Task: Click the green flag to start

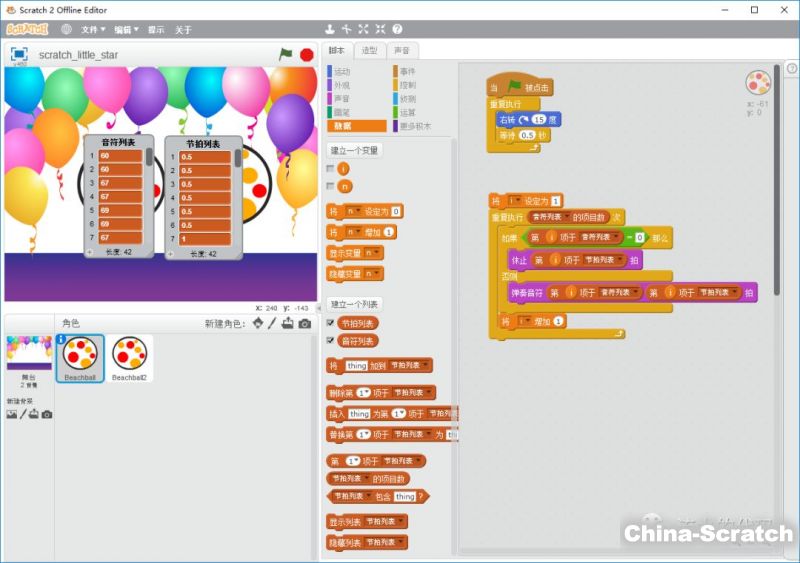Action: (286, 54)
